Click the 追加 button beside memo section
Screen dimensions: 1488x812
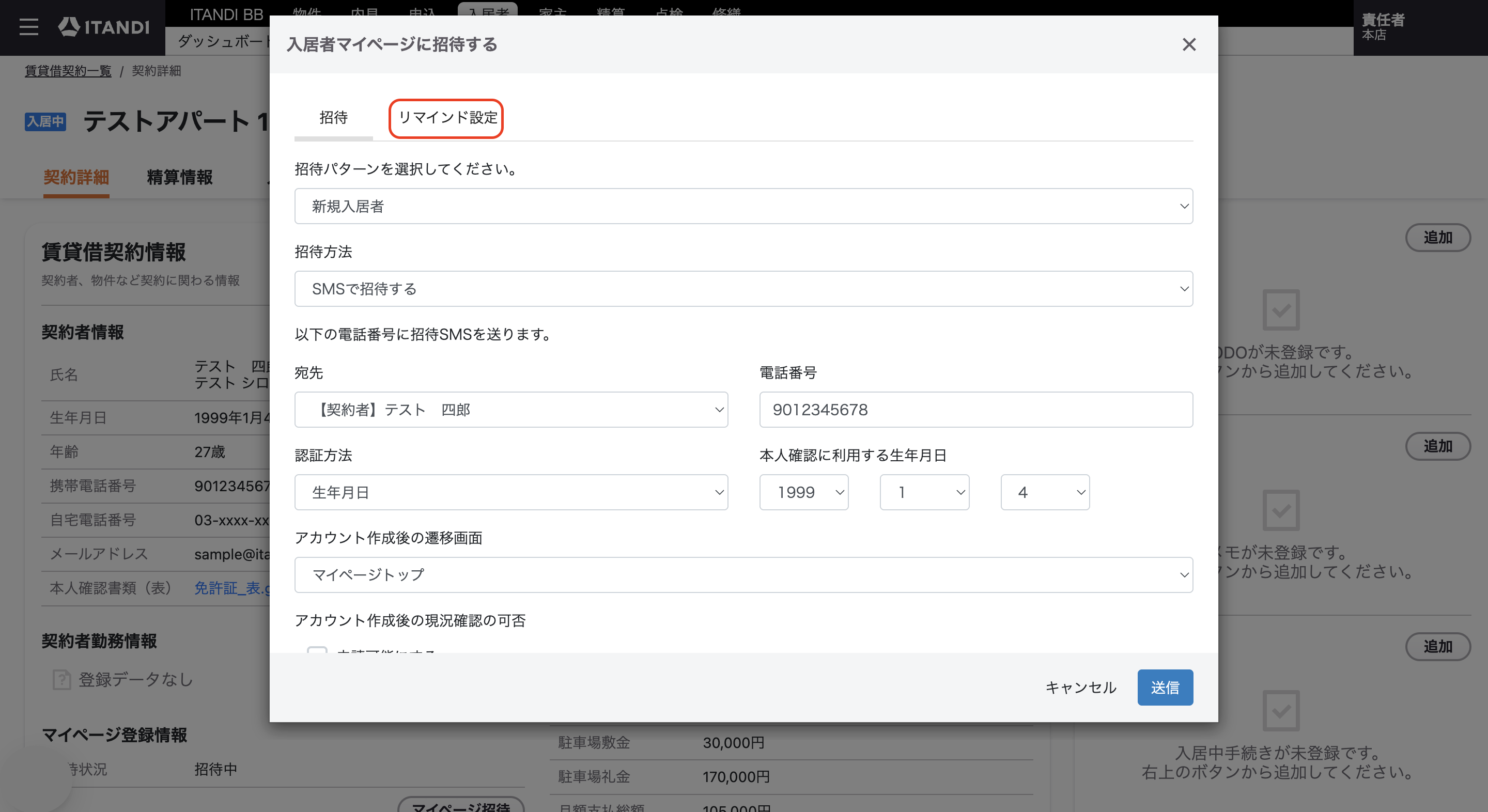[1438, 446]
